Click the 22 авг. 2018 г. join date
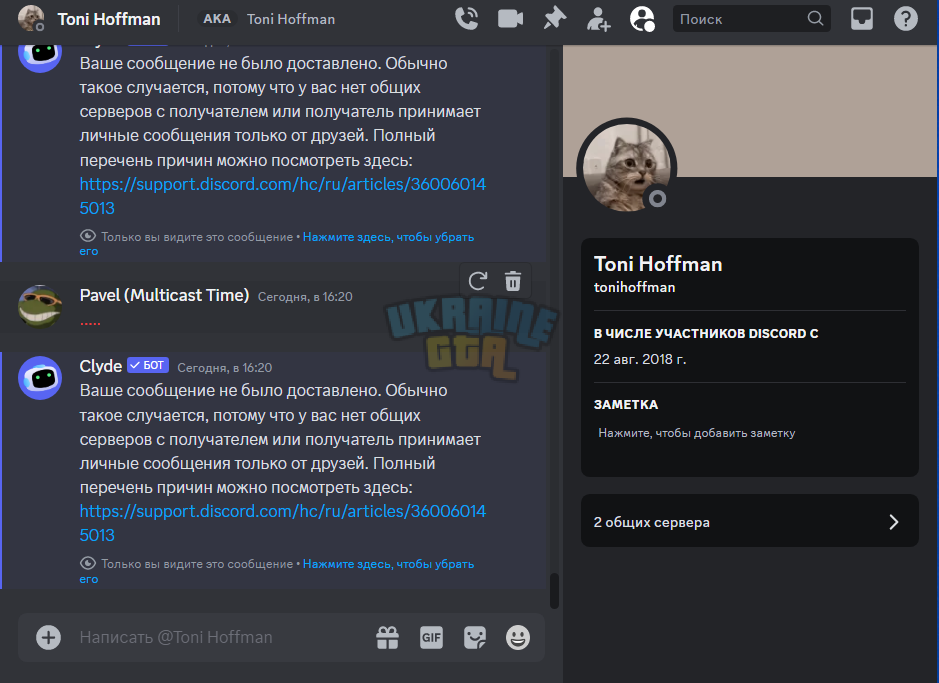 point(640,359)
